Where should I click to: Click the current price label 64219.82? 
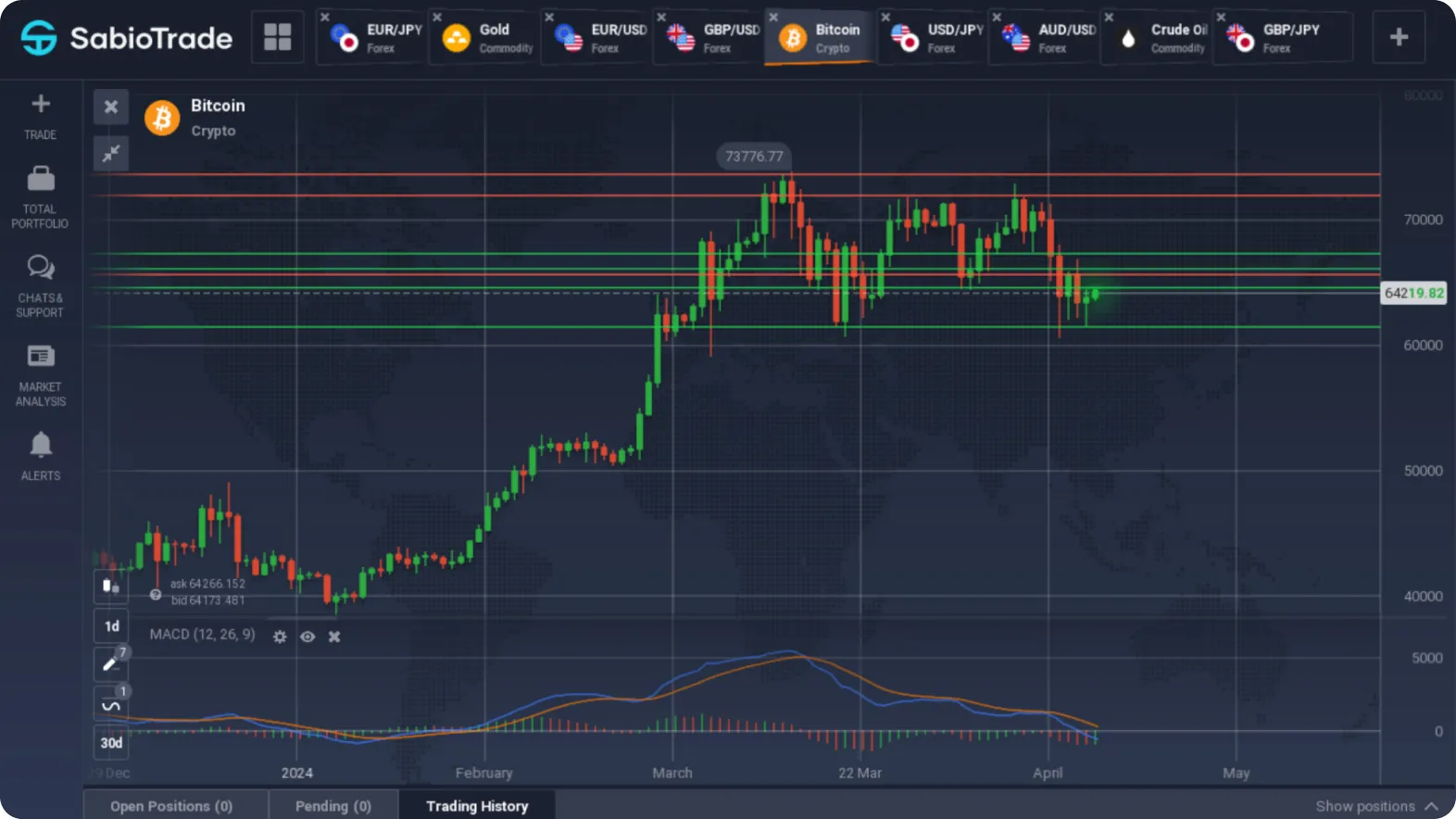coord(1413,293)
